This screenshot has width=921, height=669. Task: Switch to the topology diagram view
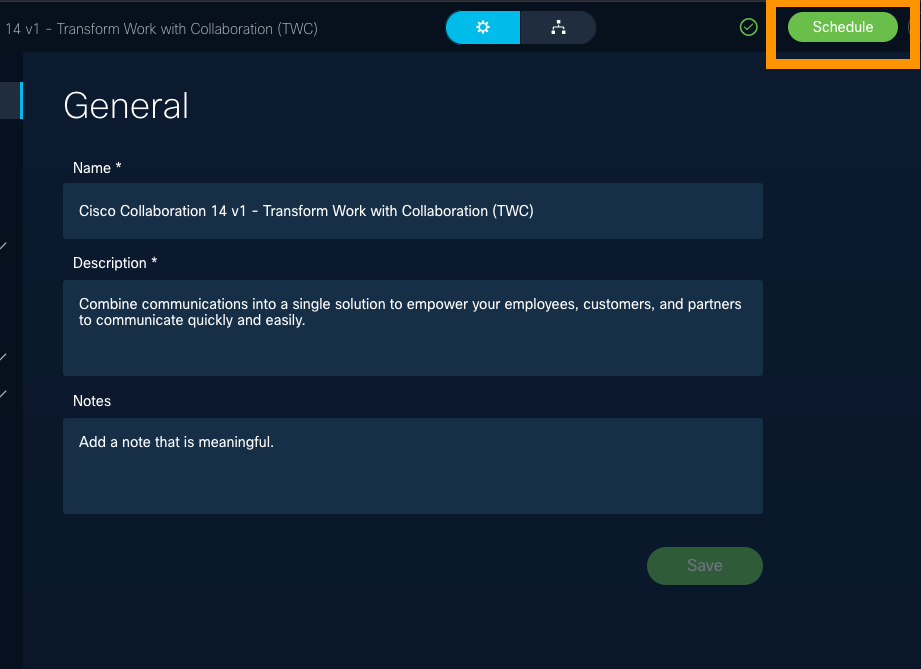pos(558,28)
